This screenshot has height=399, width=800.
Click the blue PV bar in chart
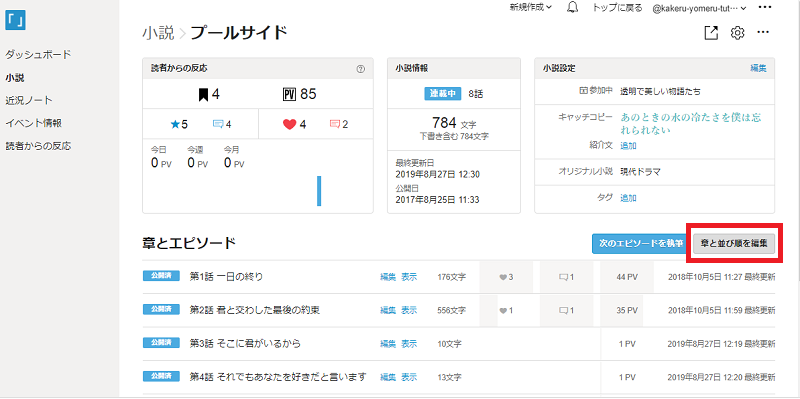(319, 191)
